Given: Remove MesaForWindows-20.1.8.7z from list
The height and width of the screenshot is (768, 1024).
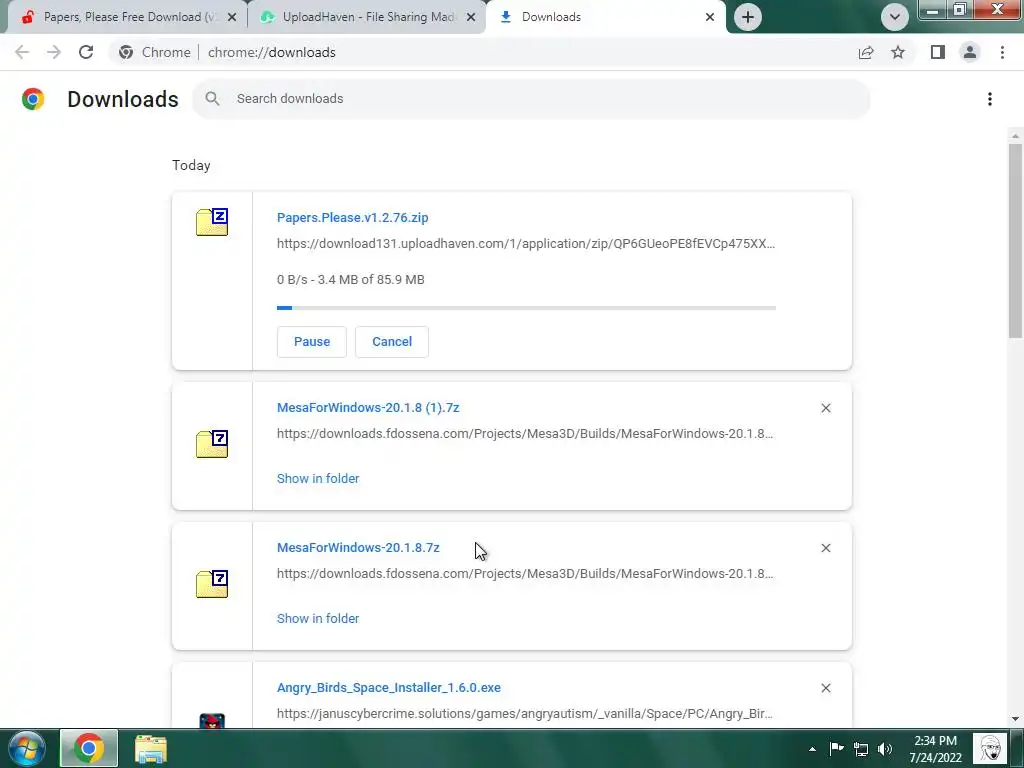Looking at the screenshot, I should click(x=825, y=548).
